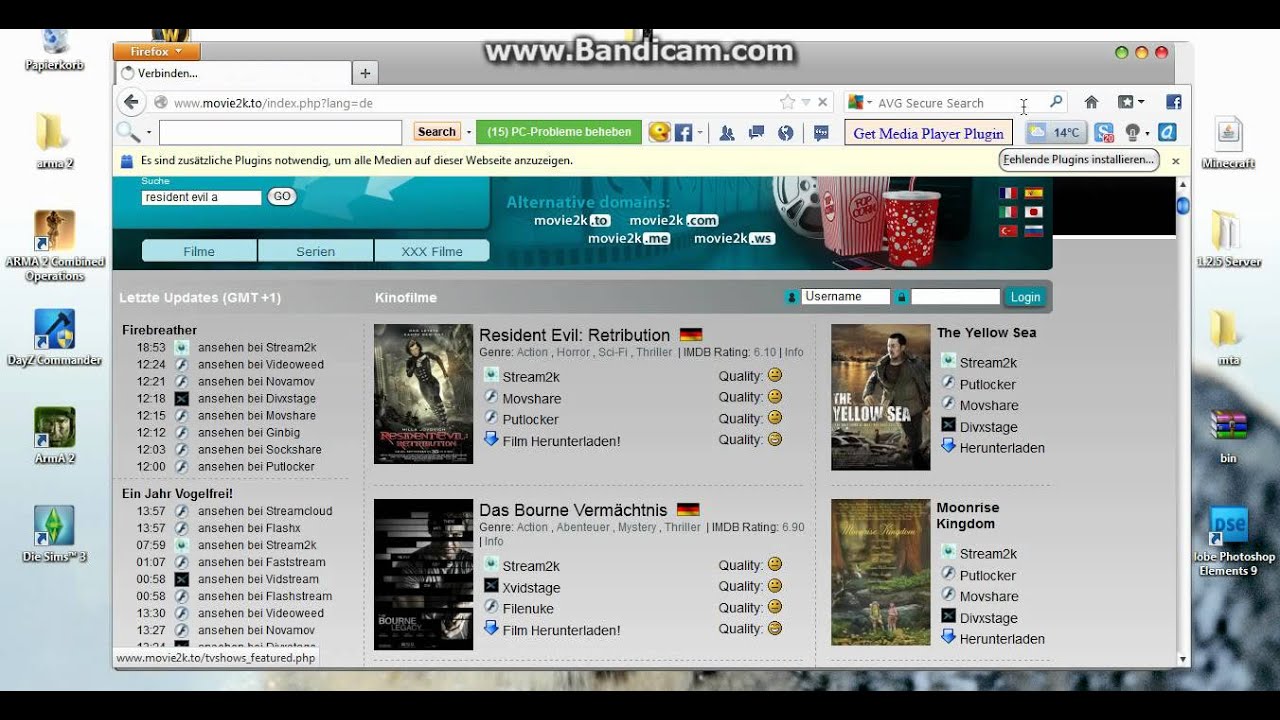Click the Turkish flag language icon
This screenshot has height=720, width=1280.
pos(1008,230)
